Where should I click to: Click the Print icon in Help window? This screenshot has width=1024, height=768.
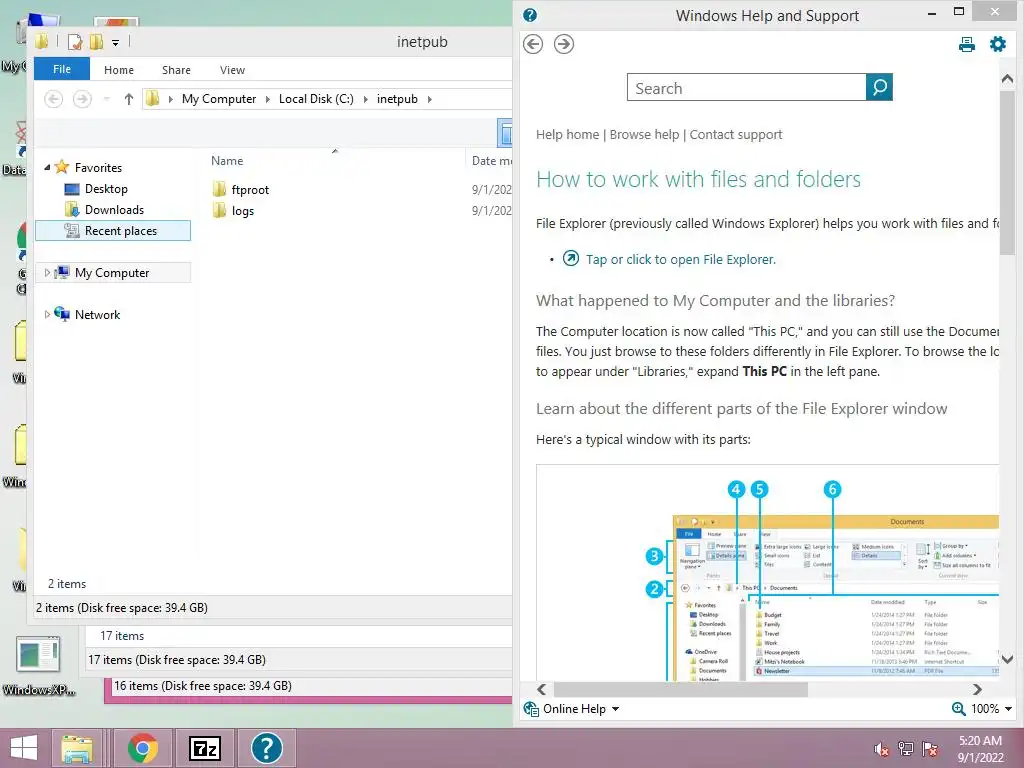click(967, 44)
